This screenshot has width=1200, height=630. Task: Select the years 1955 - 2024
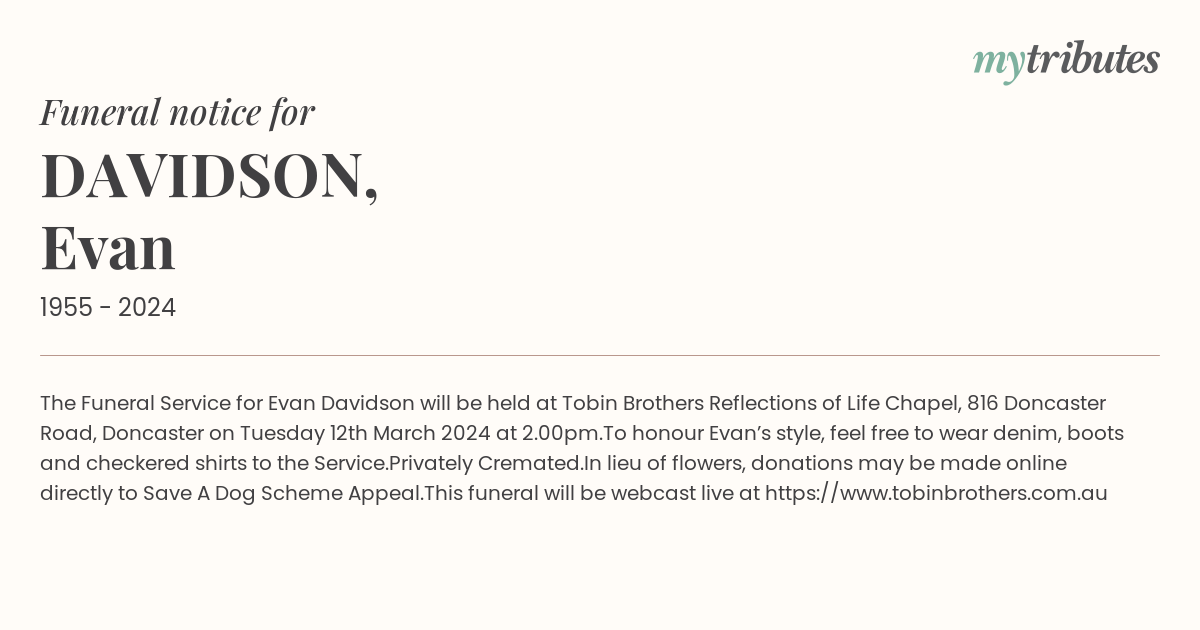click(108, 308)
